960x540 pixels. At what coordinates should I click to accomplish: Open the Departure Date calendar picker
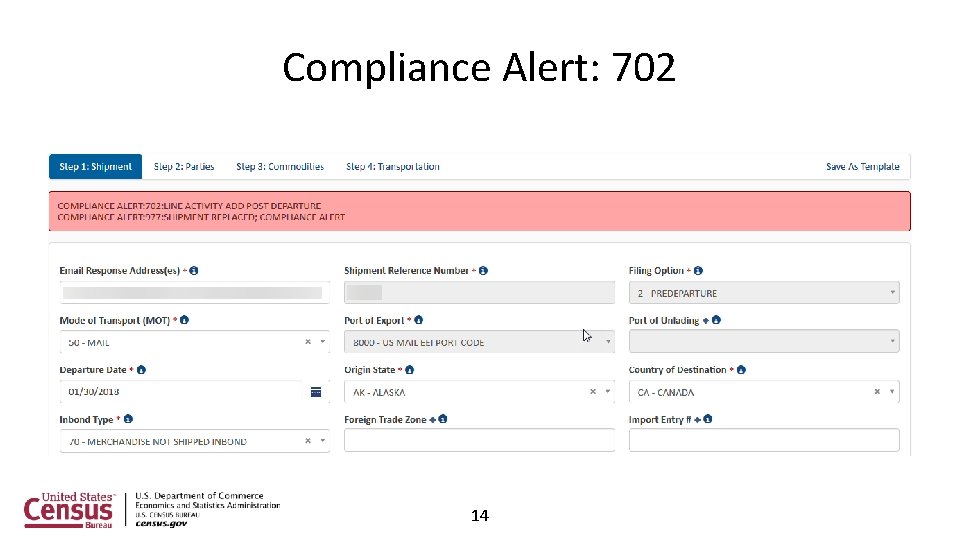point(316,392)
